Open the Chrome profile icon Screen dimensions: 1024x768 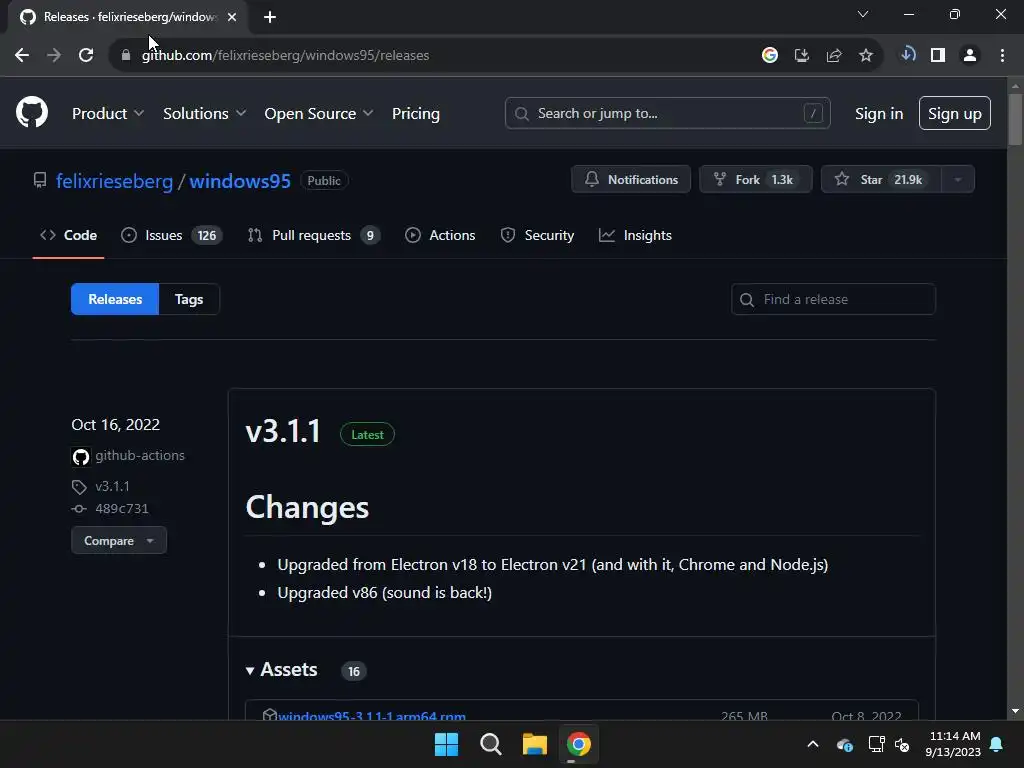click(x=970, y=56)
